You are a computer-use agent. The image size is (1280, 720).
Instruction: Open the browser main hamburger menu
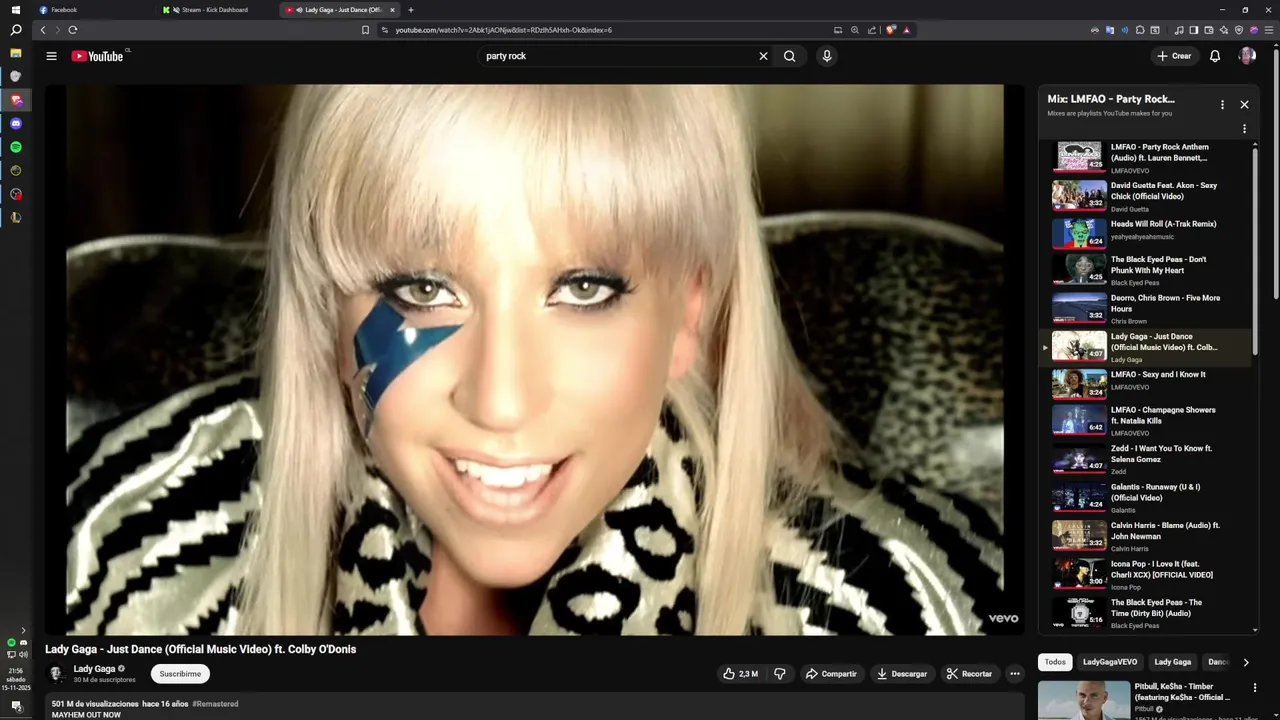(1269, 30)
